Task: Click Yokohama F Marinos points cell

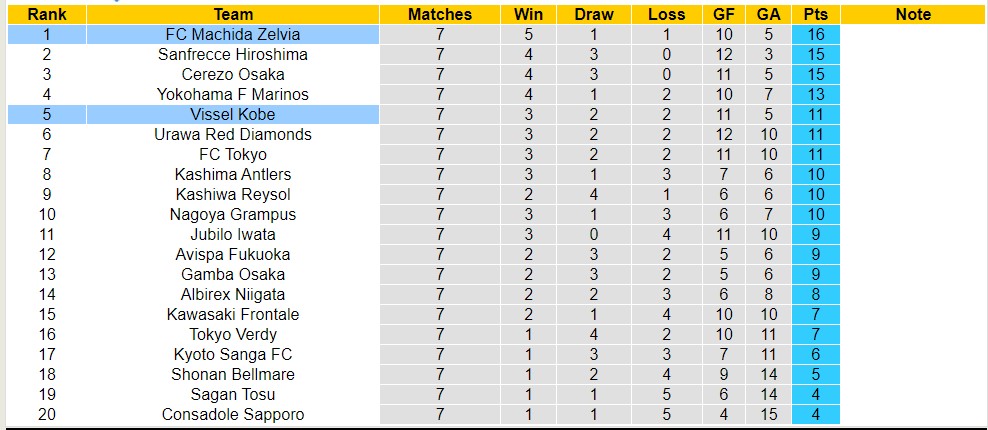Action: pos(815,94)
